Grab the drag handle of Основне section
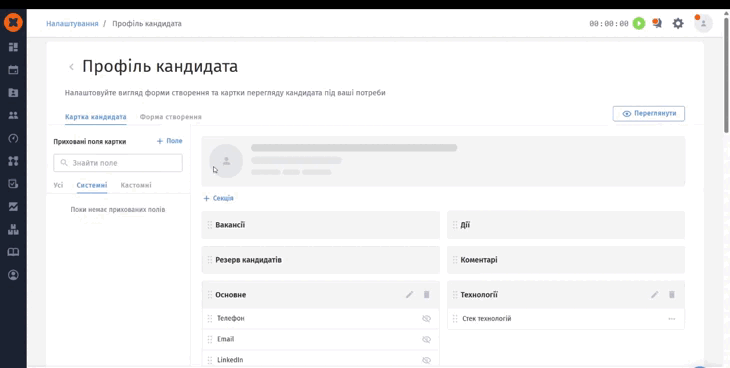 coord(210,295)
